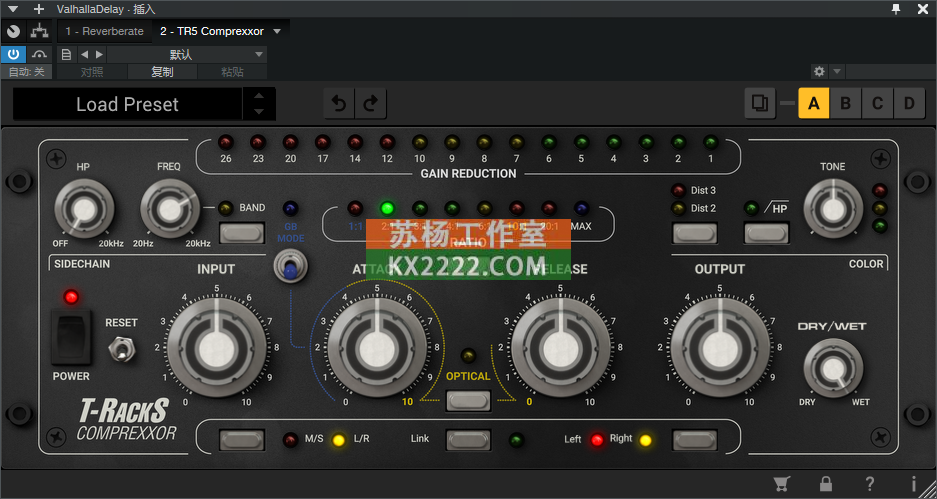937x499 pixels.
Task: Flip the GB MODE toggle switch
Action: tap(290, 267)
